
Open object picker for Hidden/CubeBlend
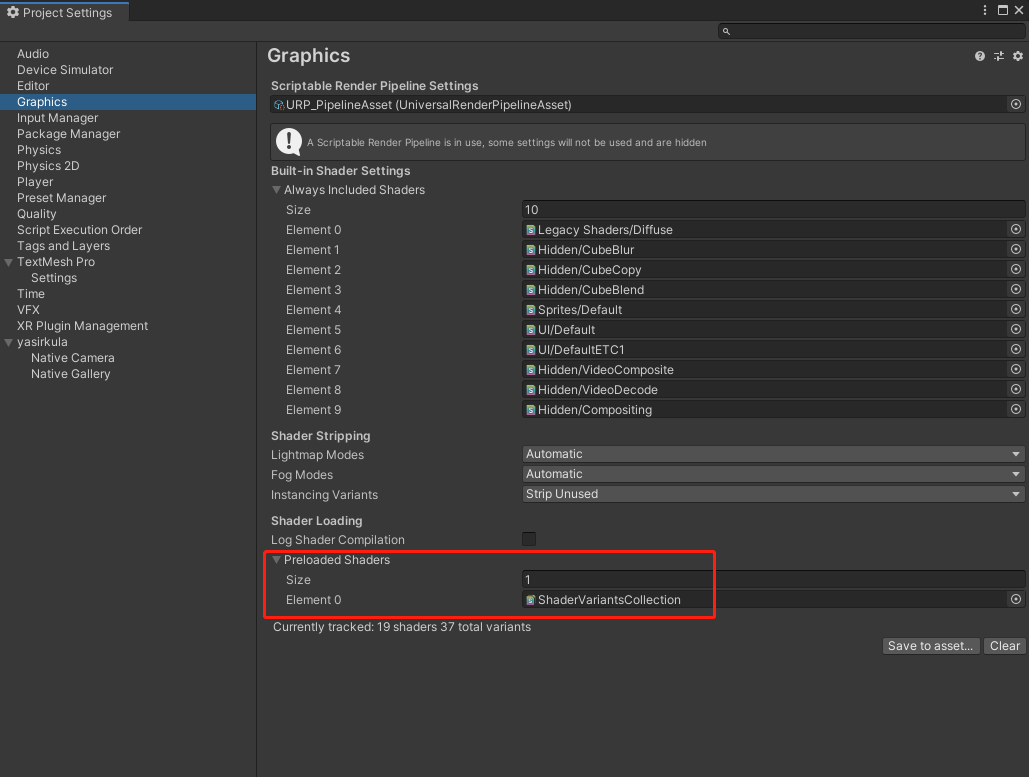(1015, 289)
